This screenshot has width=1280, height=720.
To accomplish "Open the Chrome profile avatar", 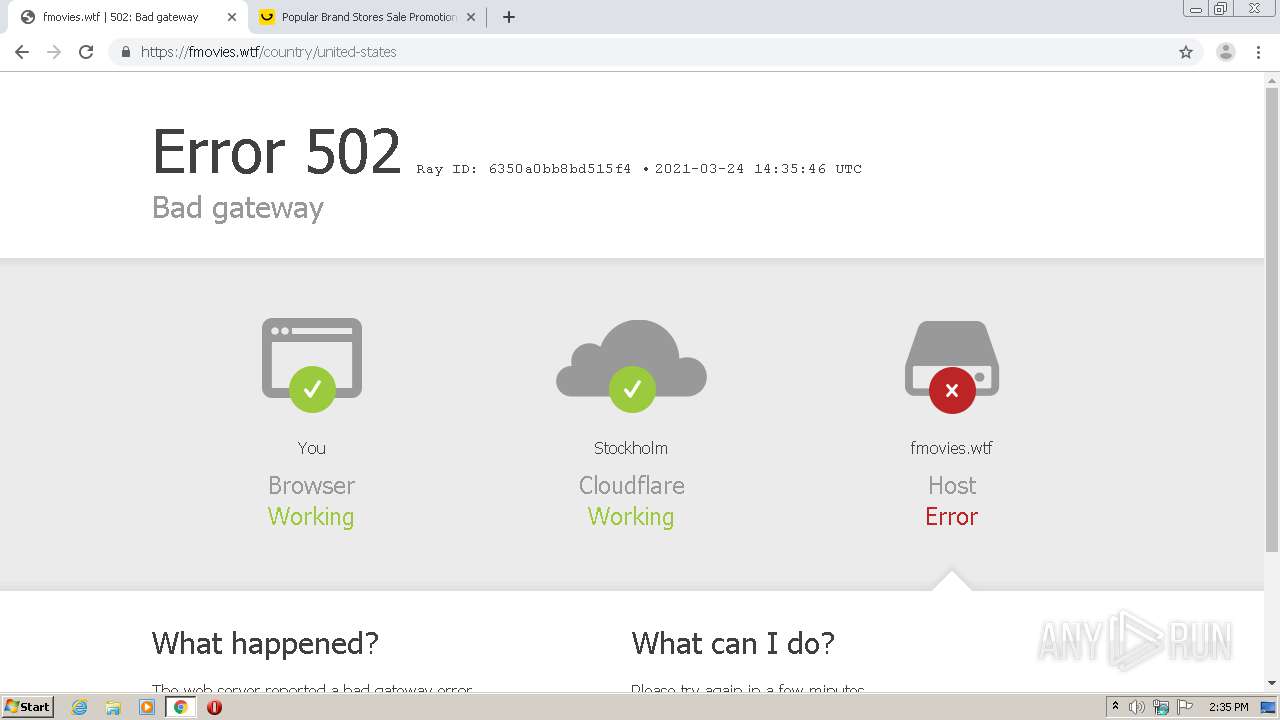I will point(1226,52).
